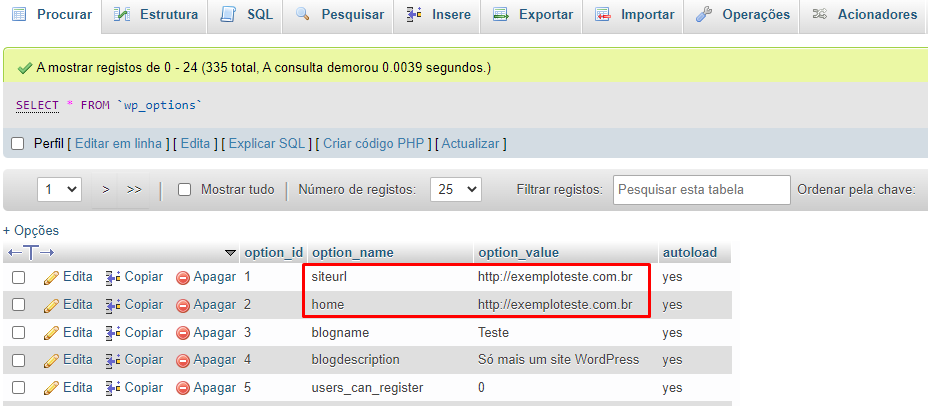Select the home row checkbox
The image size is (928, 406).
pyautogui.click(x=19, y=305)
